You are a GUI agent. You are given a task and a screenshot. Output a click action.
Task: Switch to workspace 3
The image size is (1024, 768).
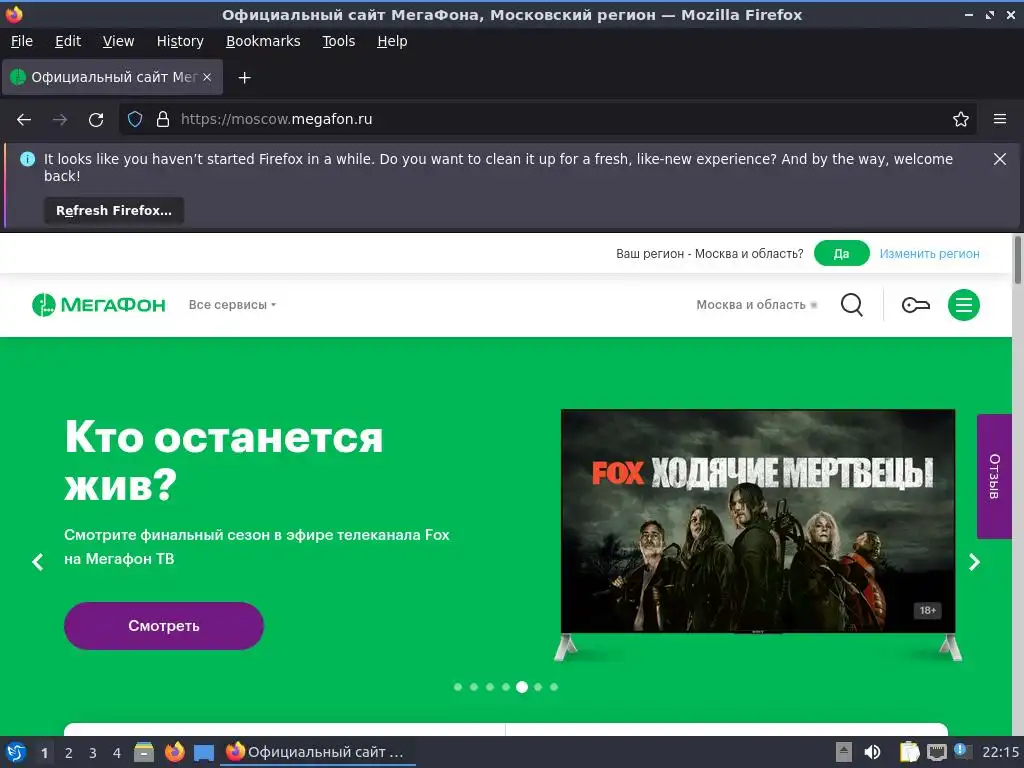pos(93,753)
